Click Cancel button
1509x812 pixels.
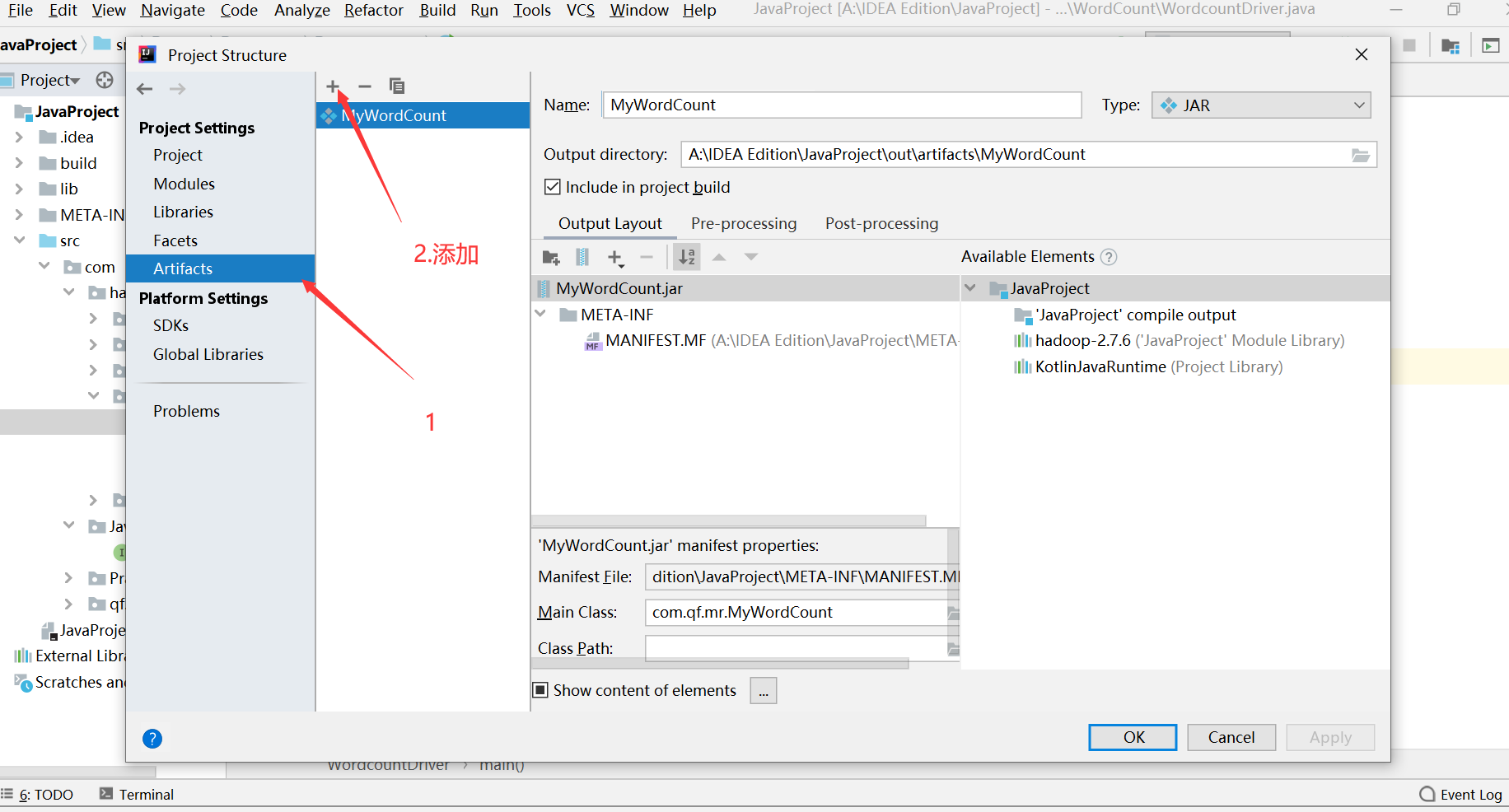click(x=1231, y=737)
